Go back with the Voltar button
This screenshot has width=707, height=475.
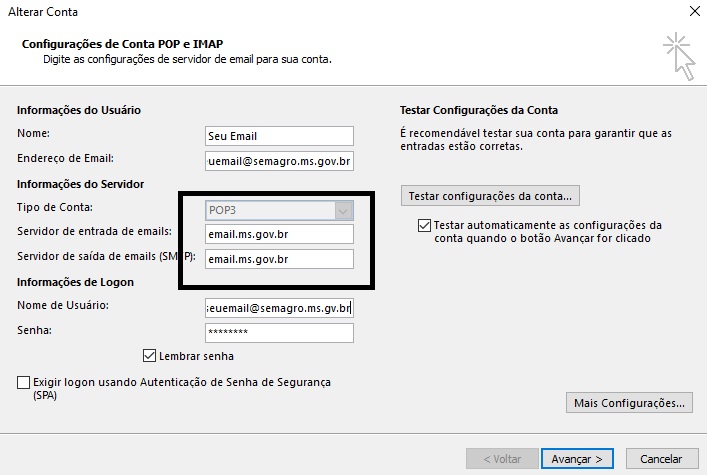pos(501,458)
